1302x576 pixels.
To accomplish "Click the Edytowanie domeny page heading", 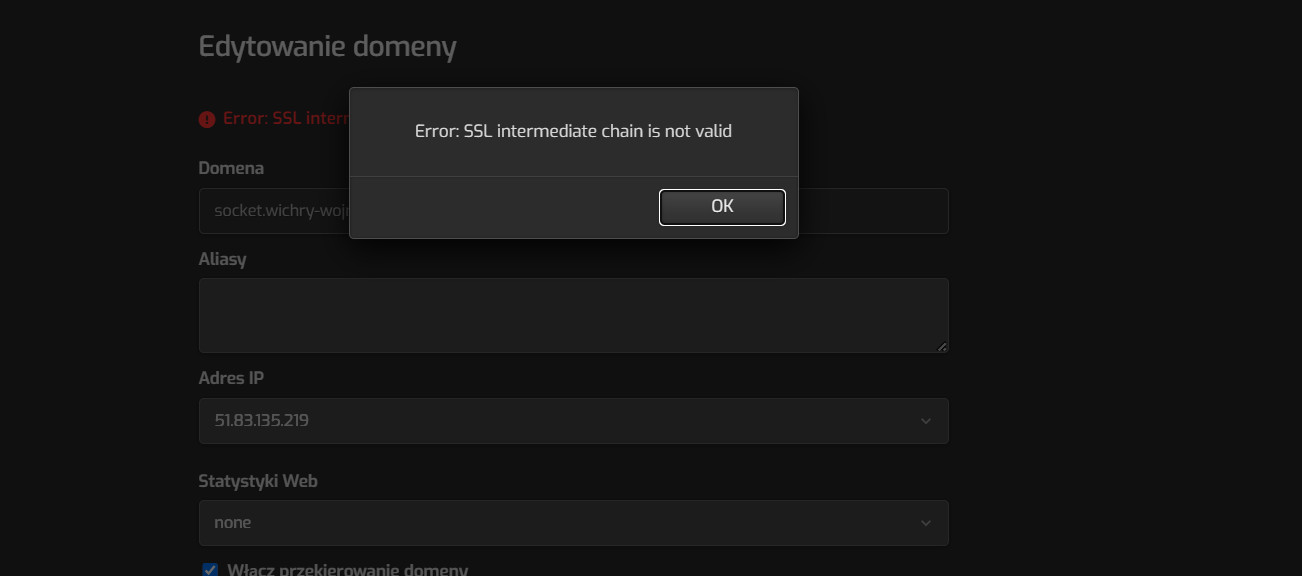I will pos(327,47).
